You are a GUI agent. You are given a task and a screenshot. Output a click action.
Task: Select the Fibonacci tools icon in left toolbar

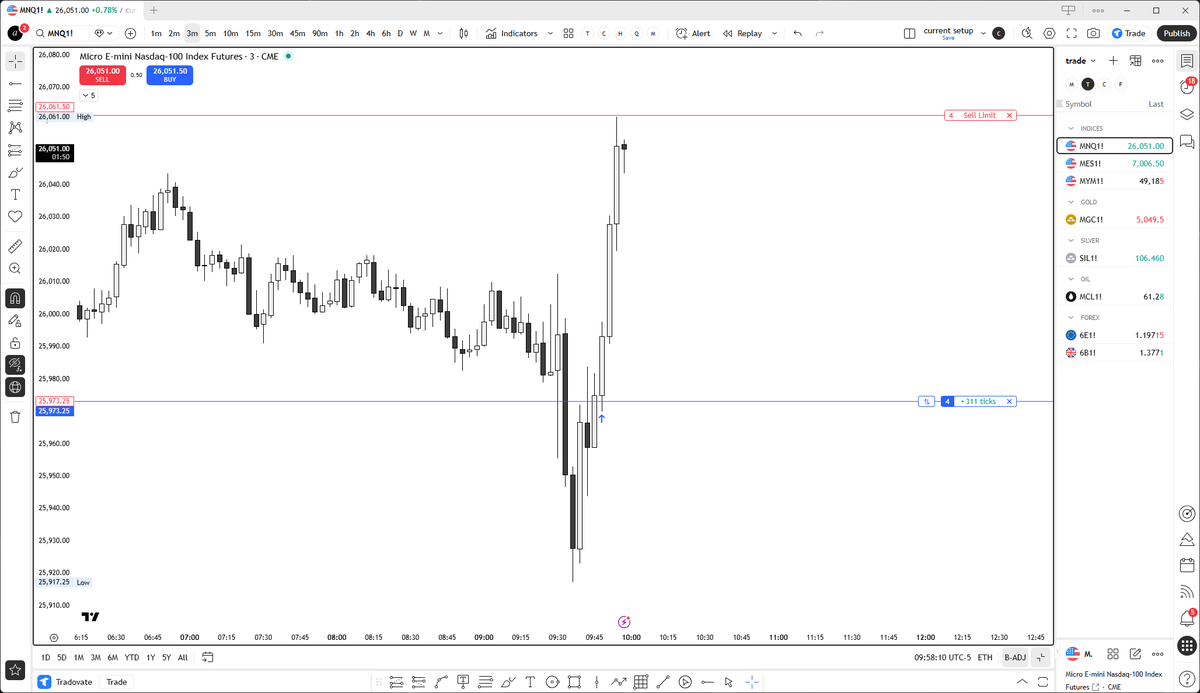point(15,105)
